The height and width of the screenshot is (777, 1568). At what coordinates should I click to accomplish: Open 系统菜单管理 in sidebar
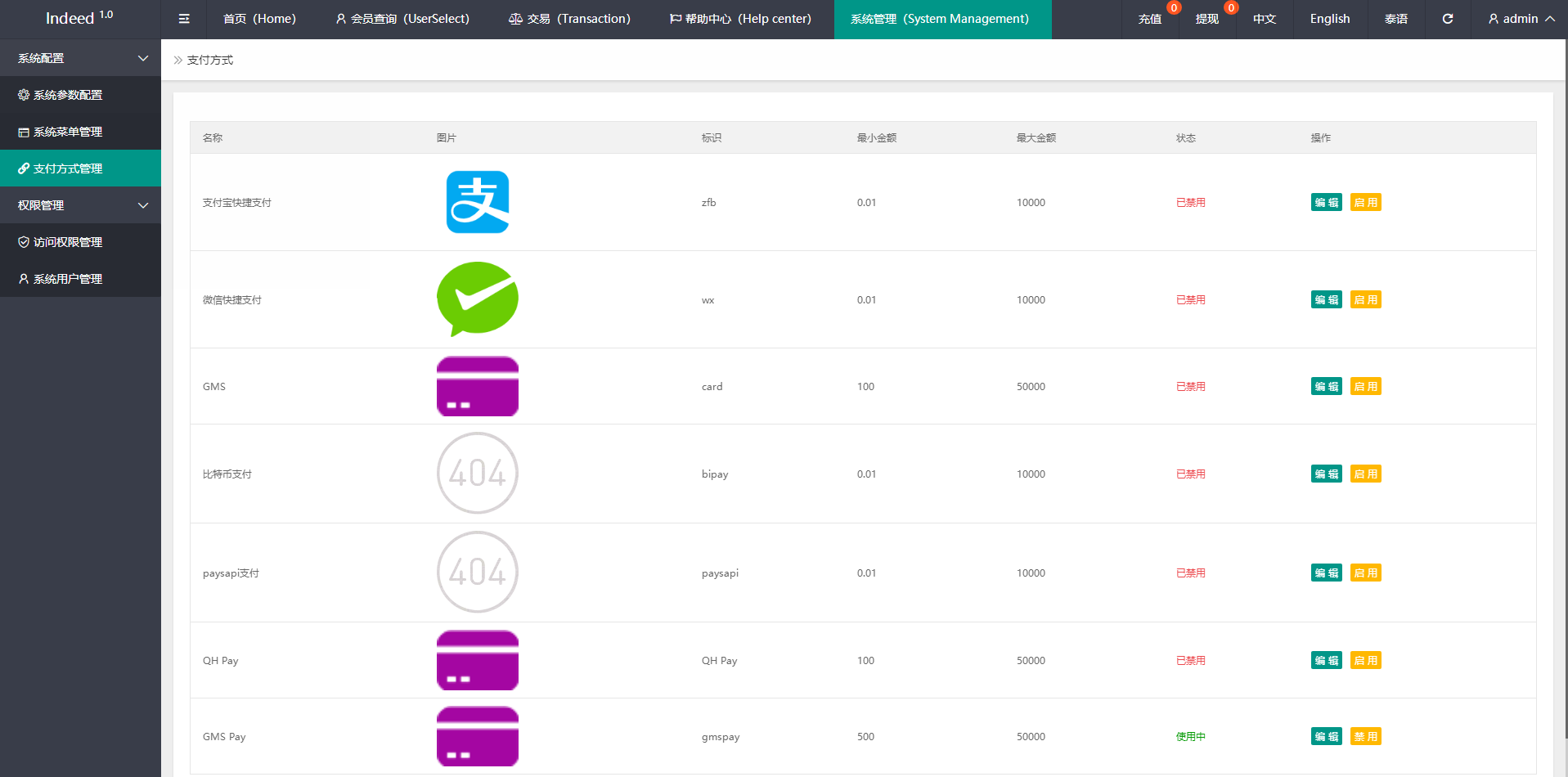pyautogui.click(x=80, y=132)
